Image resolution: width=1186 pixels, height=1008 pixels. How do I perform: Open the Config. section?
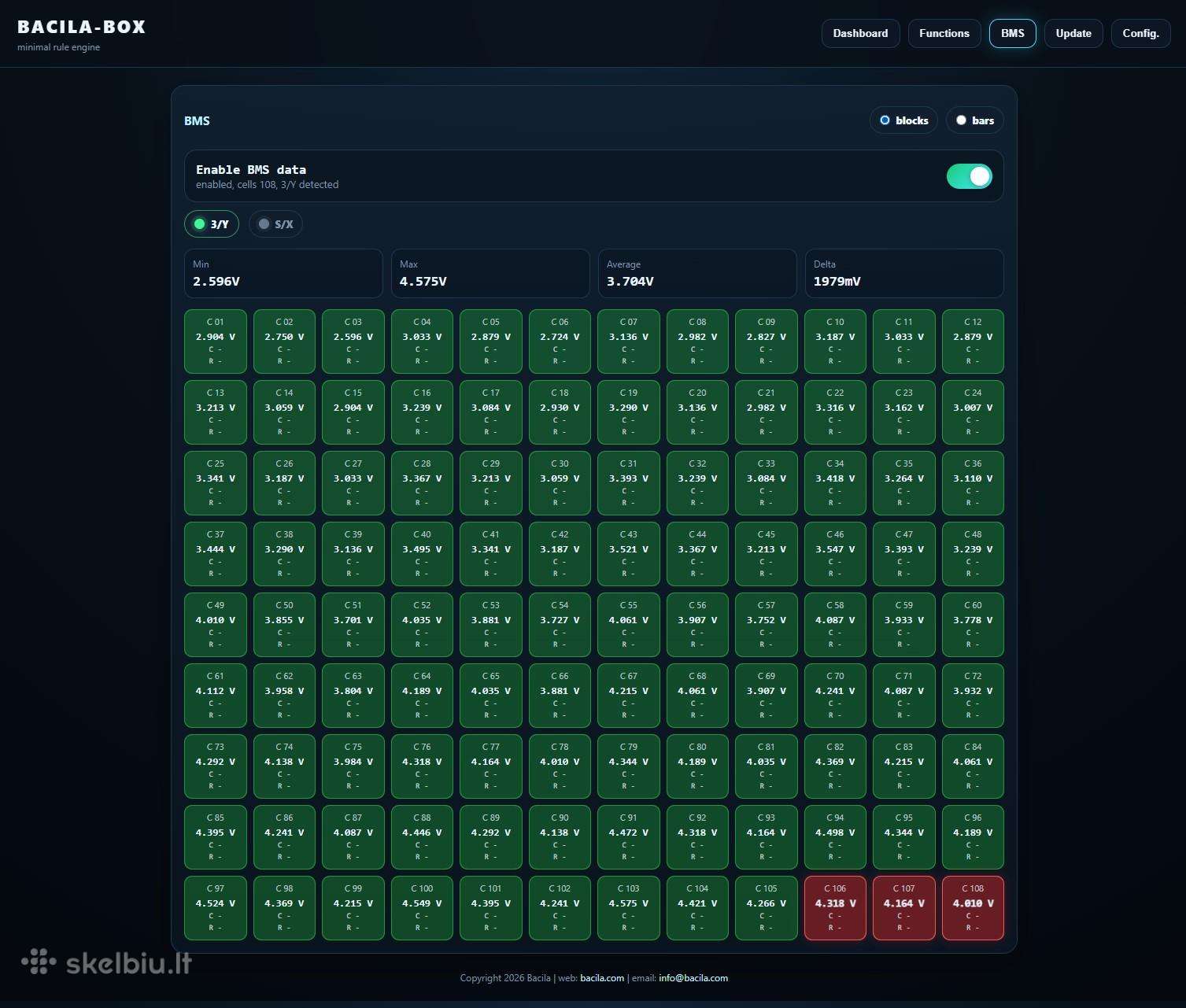pos(1141,33)
